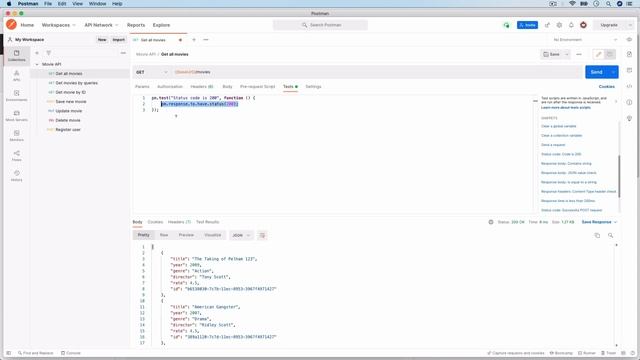Screen dimensions: 640x360
Task: Open the related collections lightbulb icon
Action: tap(629, 118)
